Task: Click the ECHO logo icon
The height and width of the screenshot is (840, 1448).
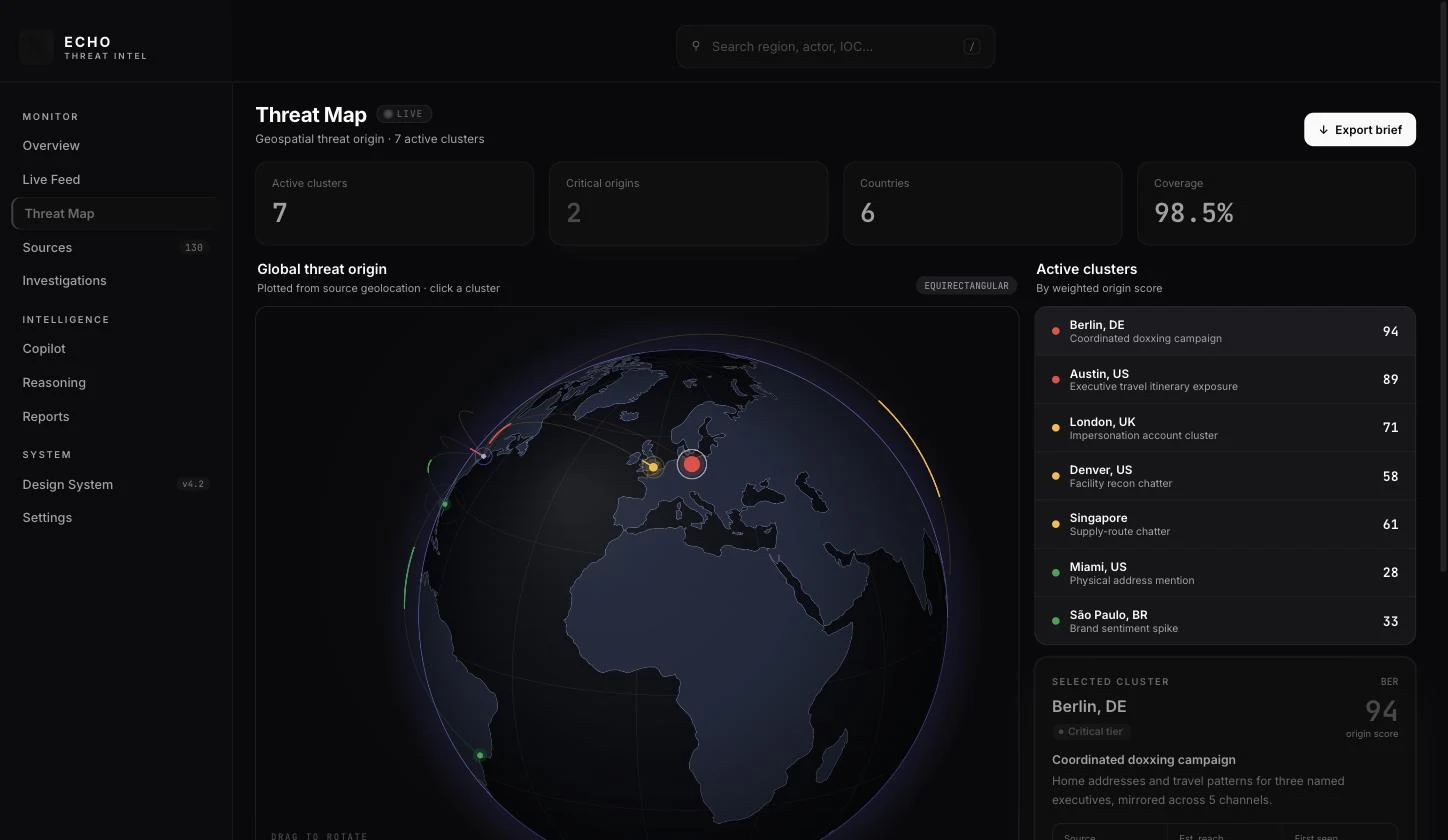Action: click(x=36, y=47)
